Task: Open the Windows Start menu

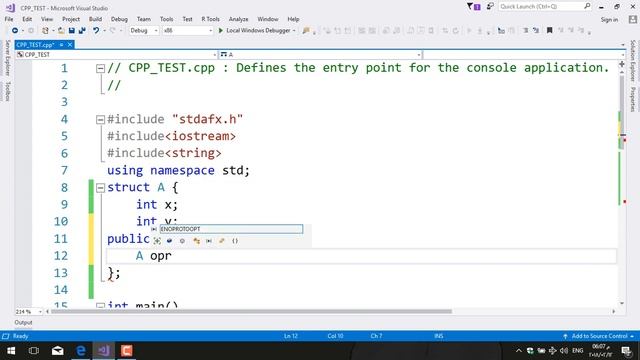Action: 11,351
